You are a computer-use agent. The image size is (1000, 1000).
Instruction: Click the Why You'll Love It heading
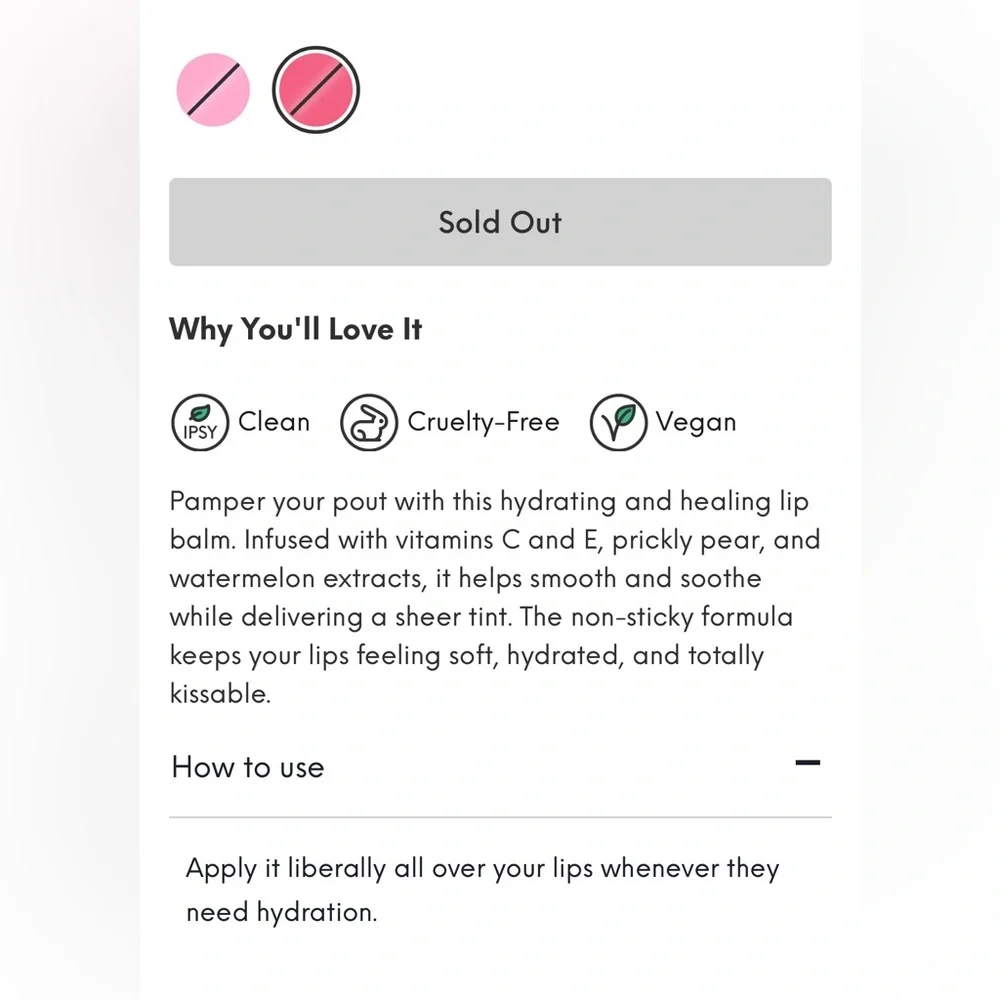296,330
